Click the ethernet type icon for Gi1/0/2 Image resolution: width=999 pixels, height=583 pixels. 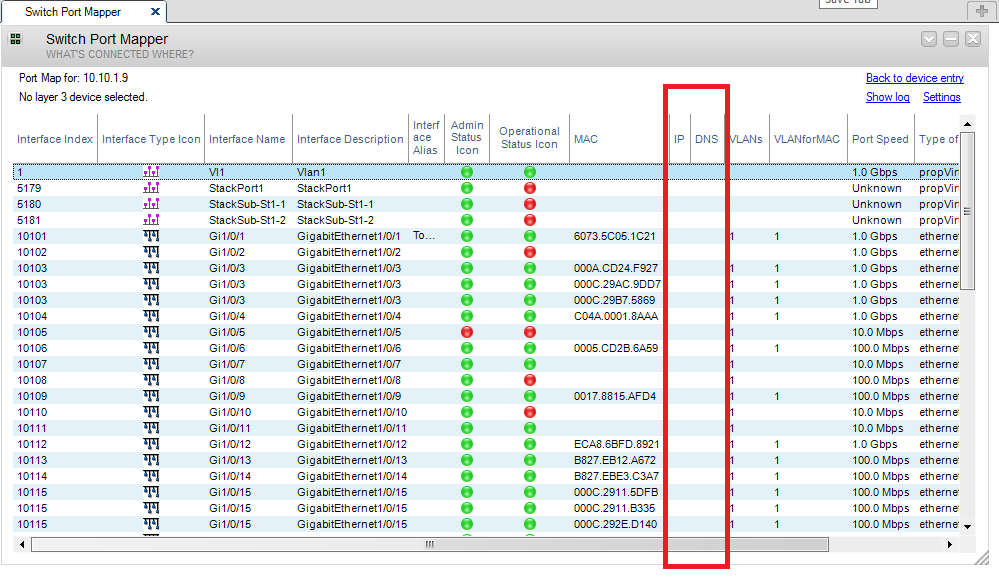[x=151, y=252]
